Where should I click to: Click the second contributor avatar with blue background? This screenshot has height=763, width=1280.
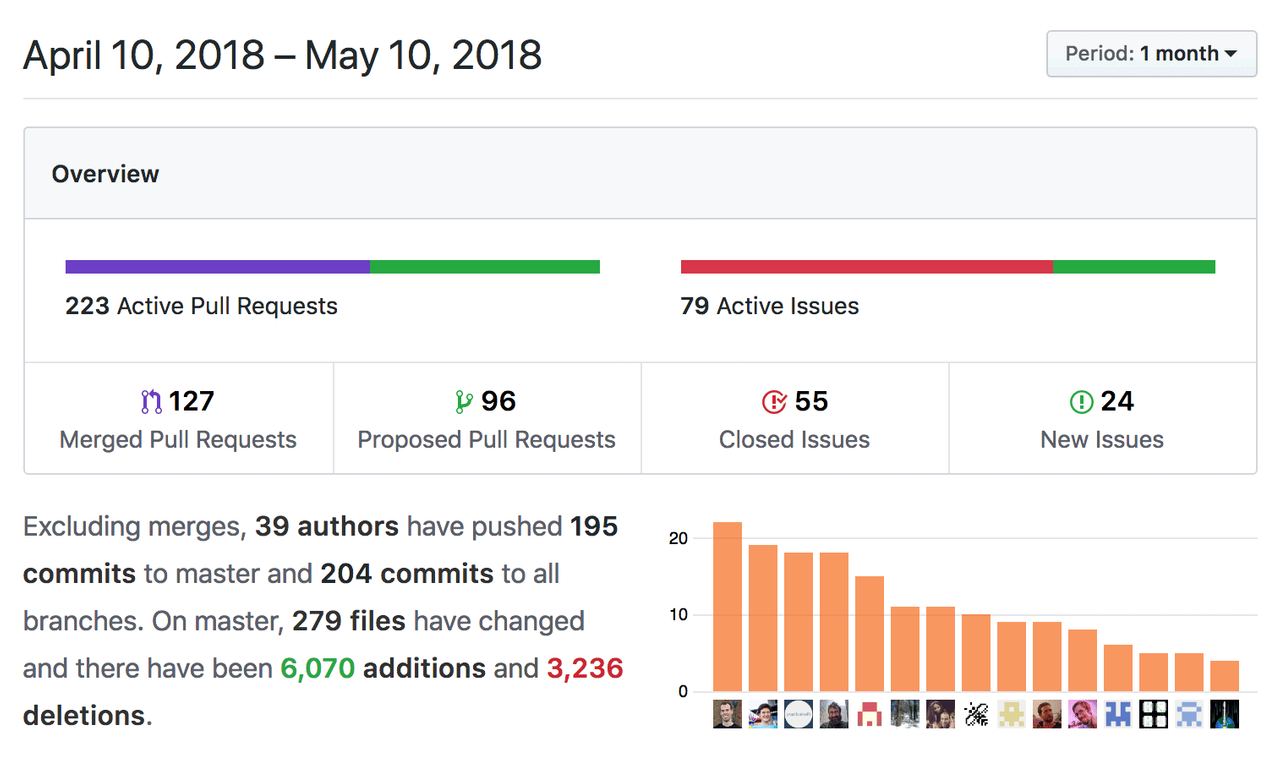tap(763, 713)
